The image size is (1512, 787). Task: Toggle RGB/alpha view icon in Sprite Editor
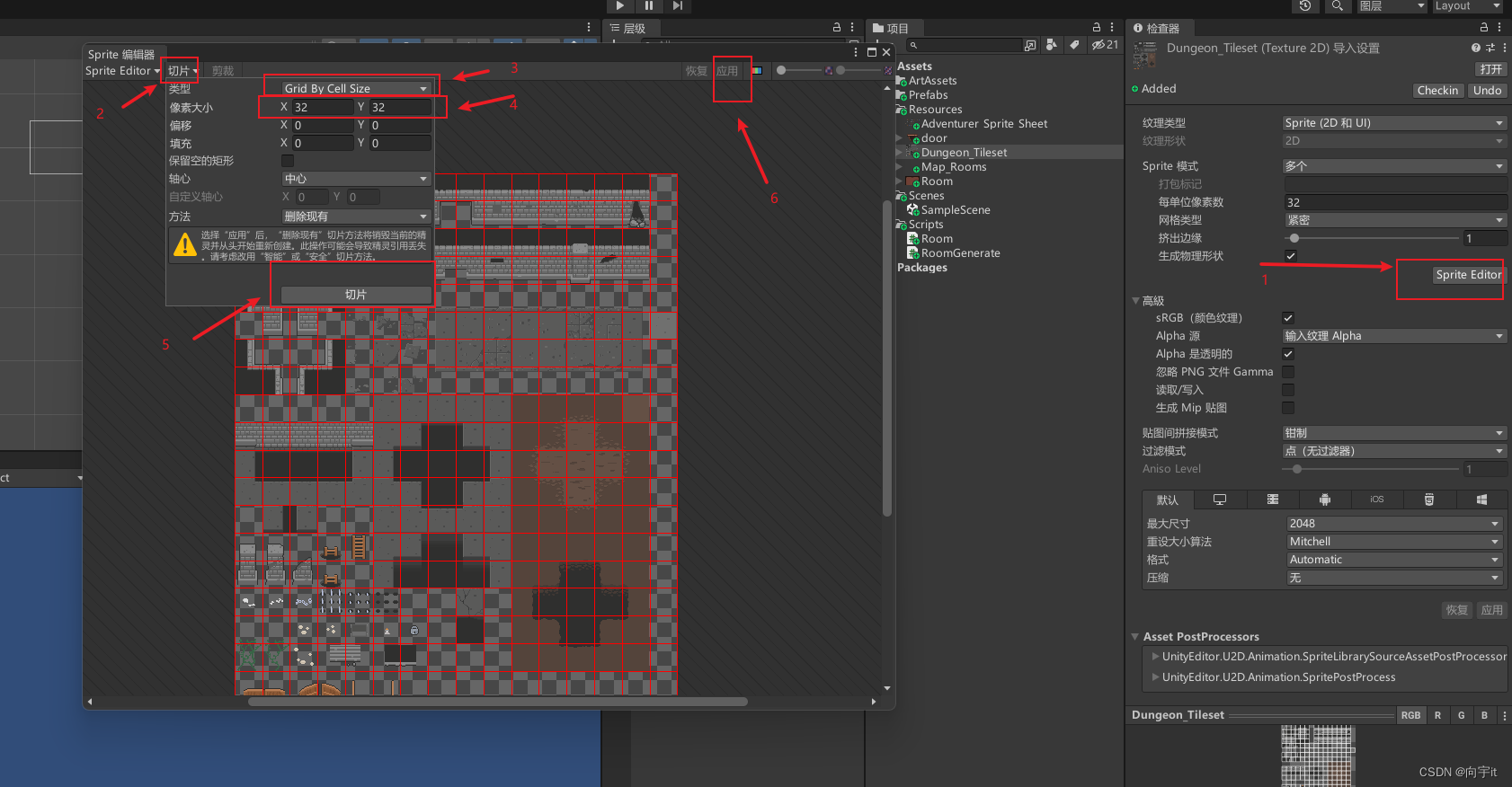coord(757,70)
